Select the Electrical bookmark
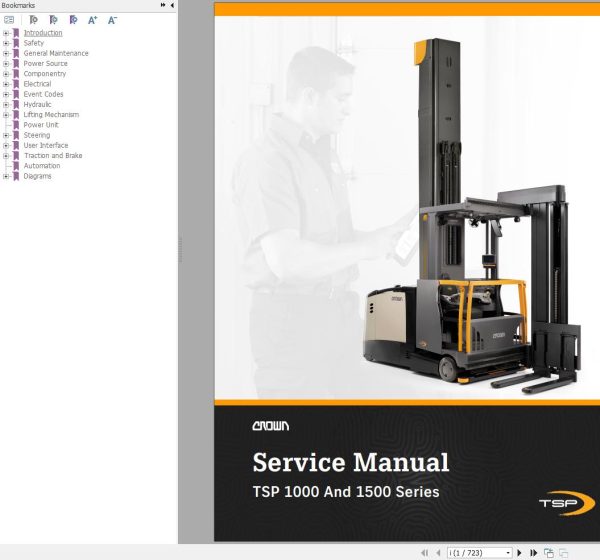This screenshot has height=560, width=600. pos(37,84)
